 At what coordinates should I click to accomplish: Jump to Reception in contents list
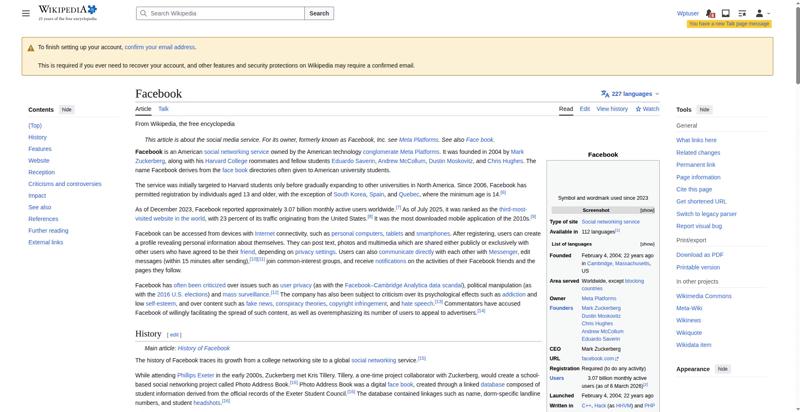click(41, 172)
